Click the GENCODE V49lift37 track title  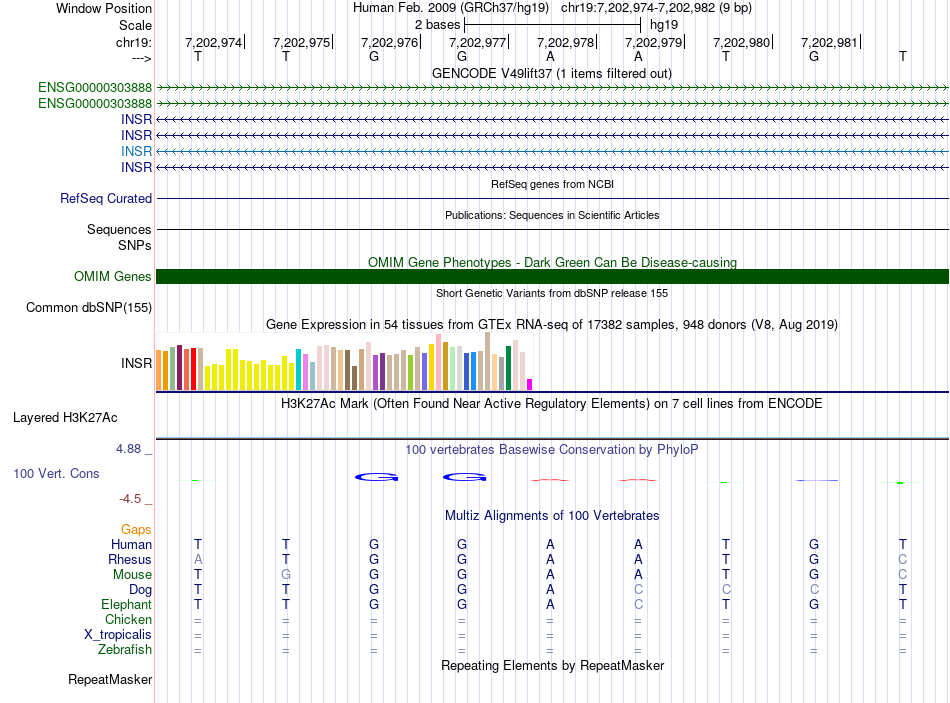point(551,73)
